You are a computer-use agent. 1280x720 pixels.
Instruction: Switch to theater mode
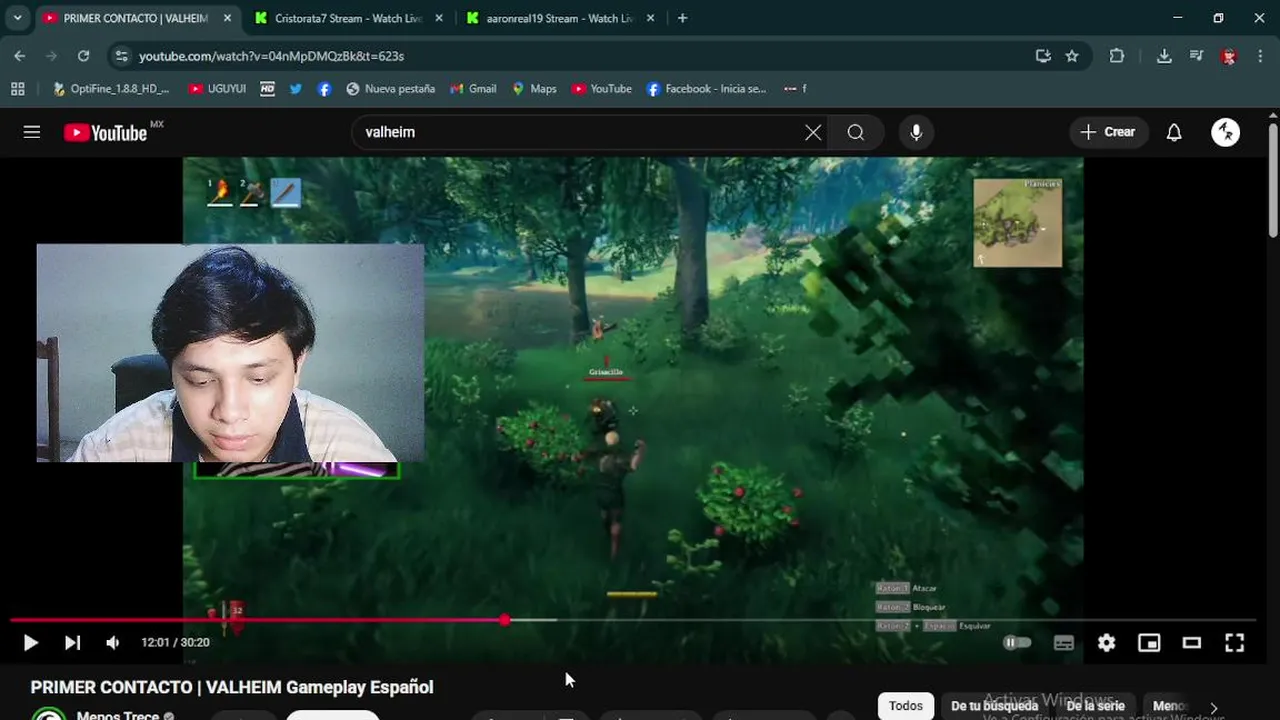point(1191,643)
